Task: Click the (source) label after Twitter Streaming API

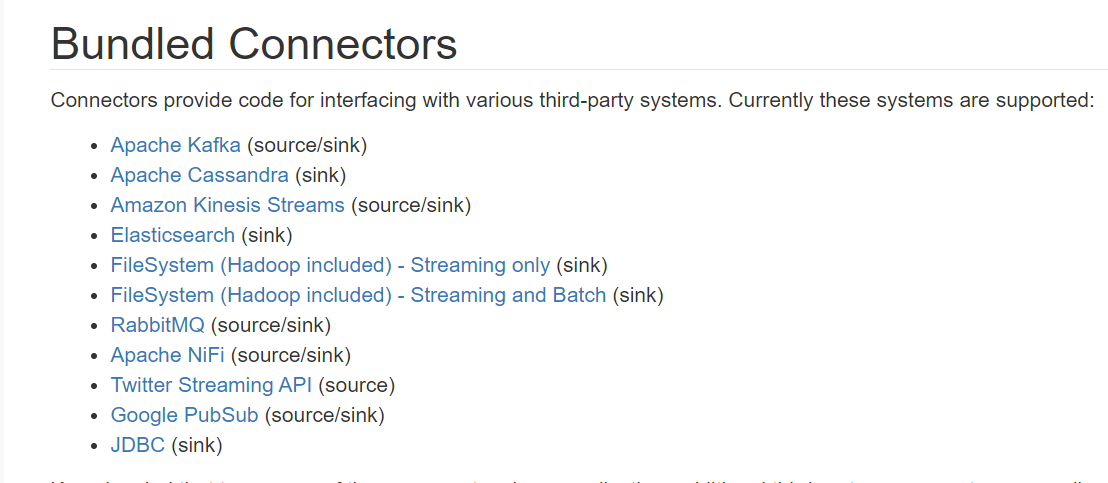Action: [356, 386]
